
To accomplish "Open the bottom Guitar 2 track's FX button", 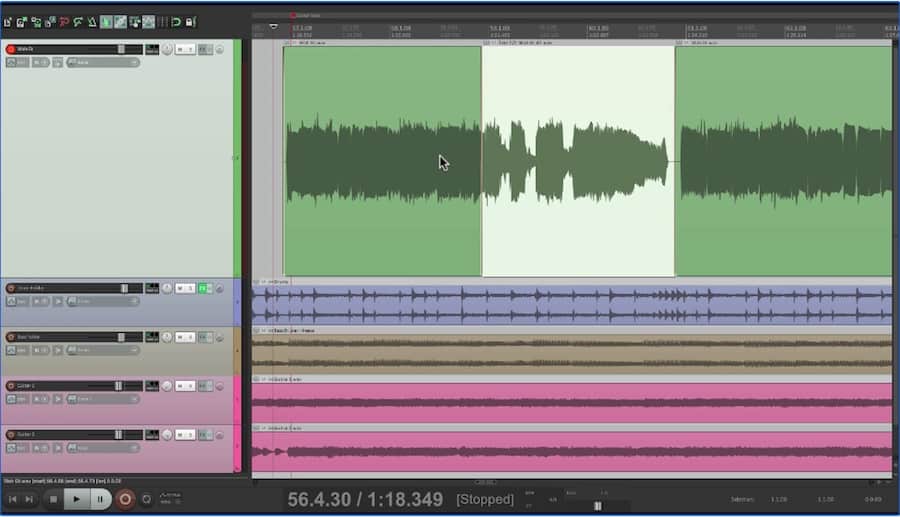I will pyautogui.click(x=203, y=434).
